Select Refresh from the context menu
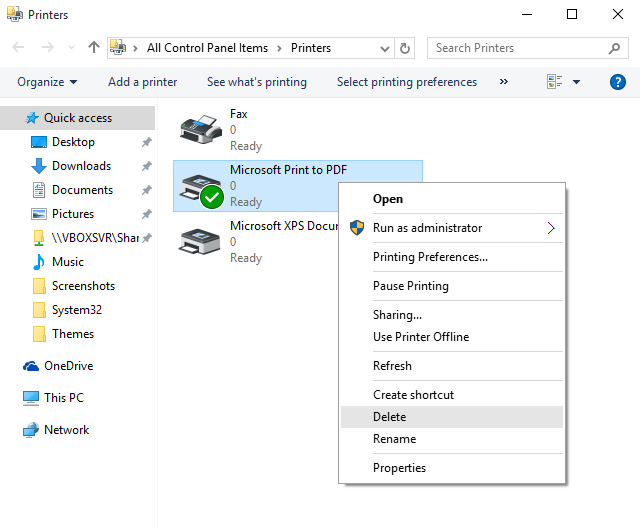Image resolution: width=640 pixels, height=528 pixels. [x=452, y=366]
